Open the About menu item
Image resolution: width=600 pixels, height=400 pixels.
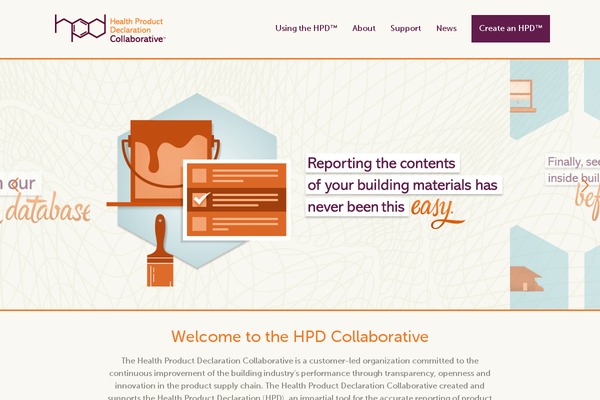364,28
